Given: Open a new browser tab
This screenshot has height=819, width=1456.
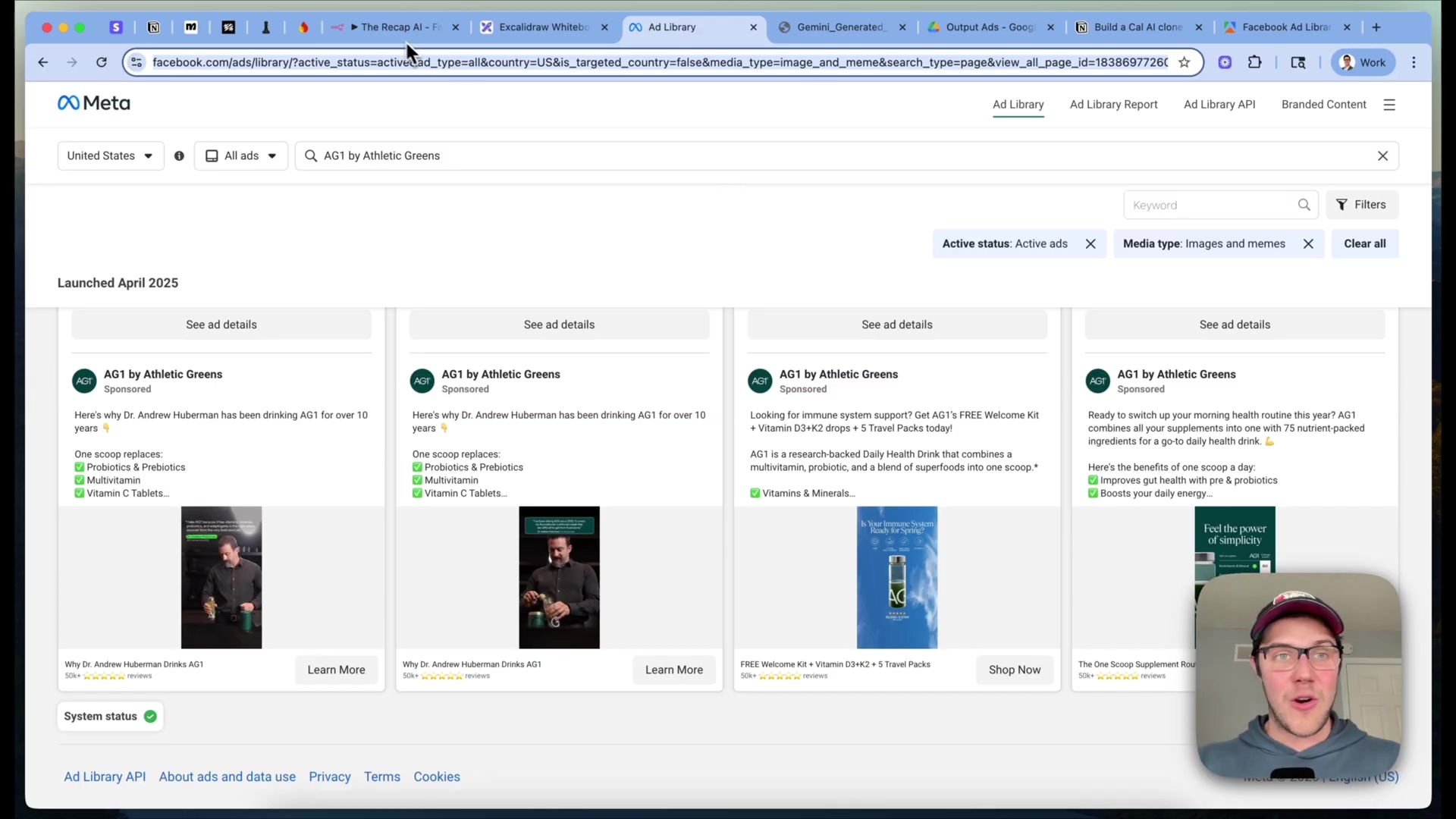Looking at the screenshot, I should click(1376, 27).
